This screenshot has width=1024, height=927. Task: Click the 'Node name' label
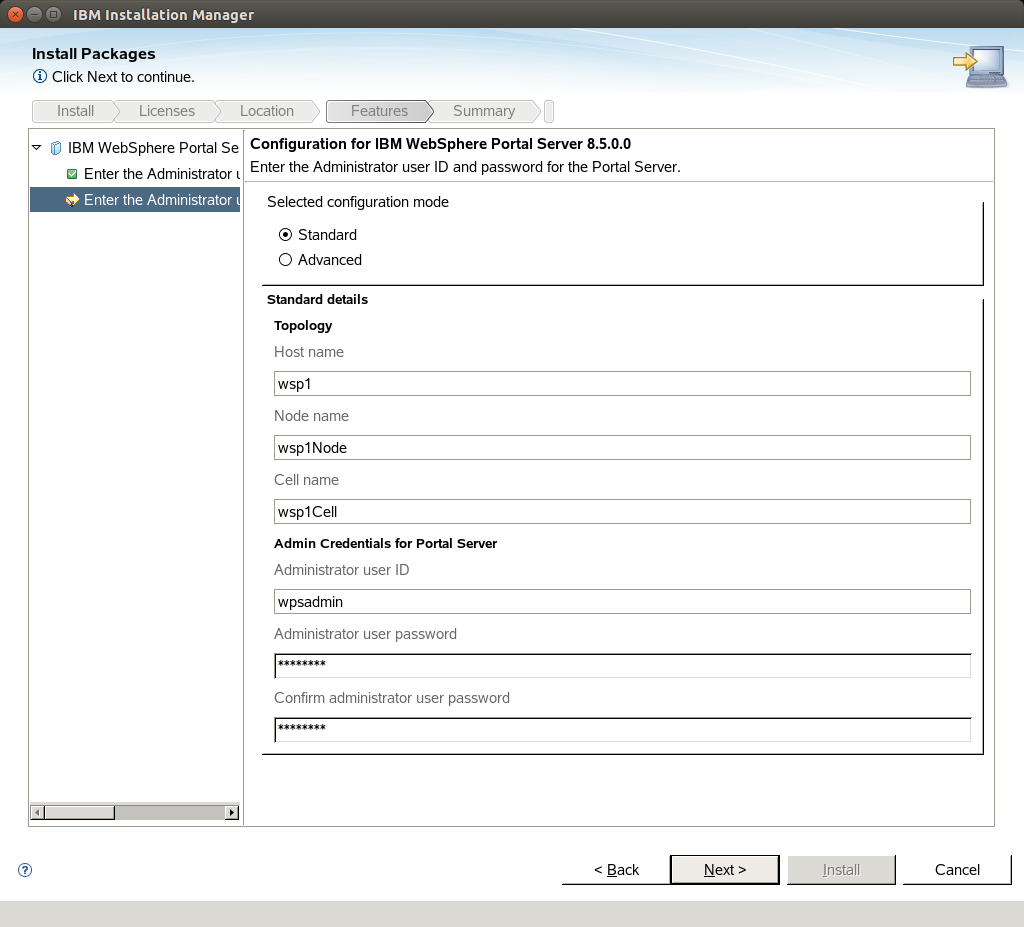point(312,415)
